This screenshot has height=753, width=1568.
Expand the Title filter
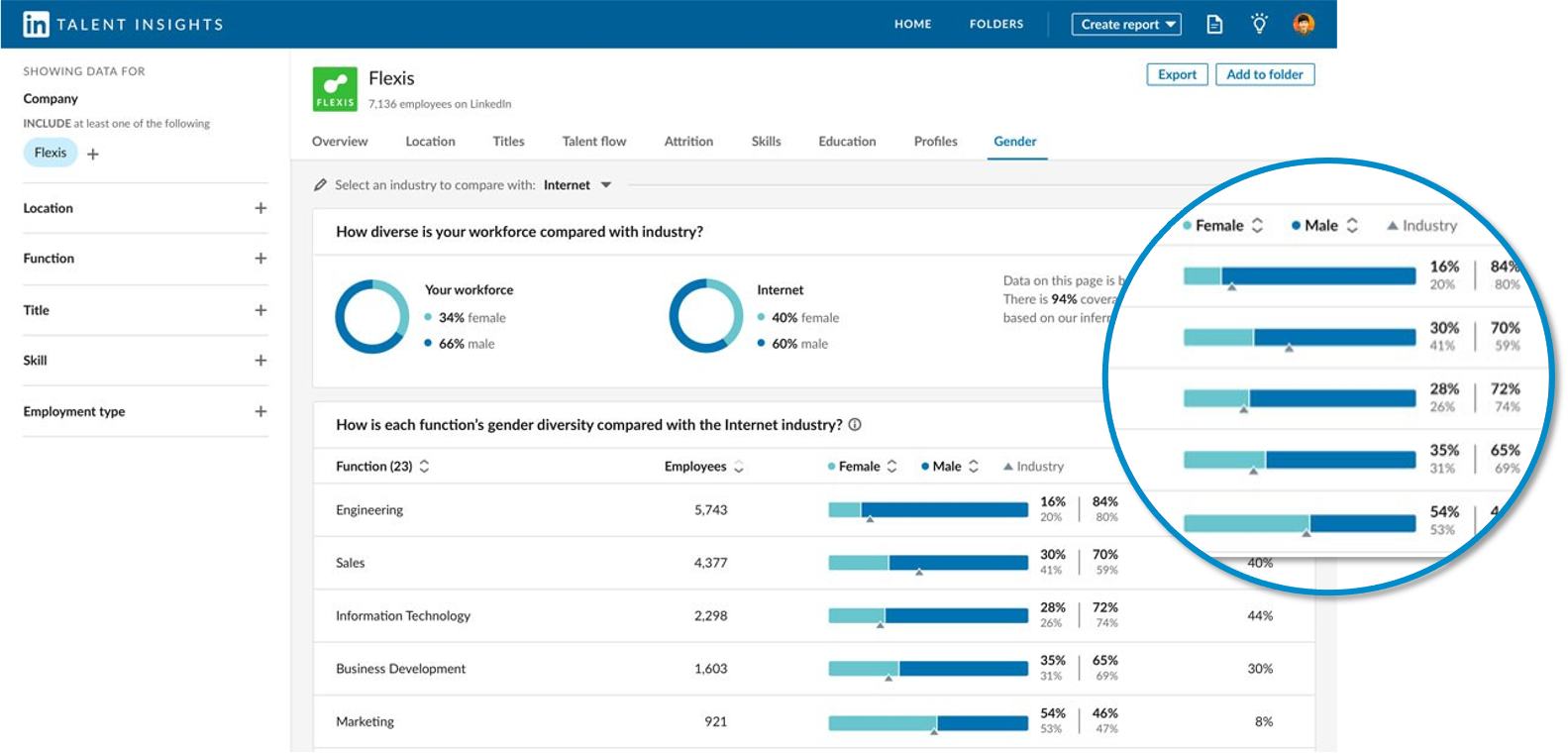pyautogui.click(x=261, y=310)
